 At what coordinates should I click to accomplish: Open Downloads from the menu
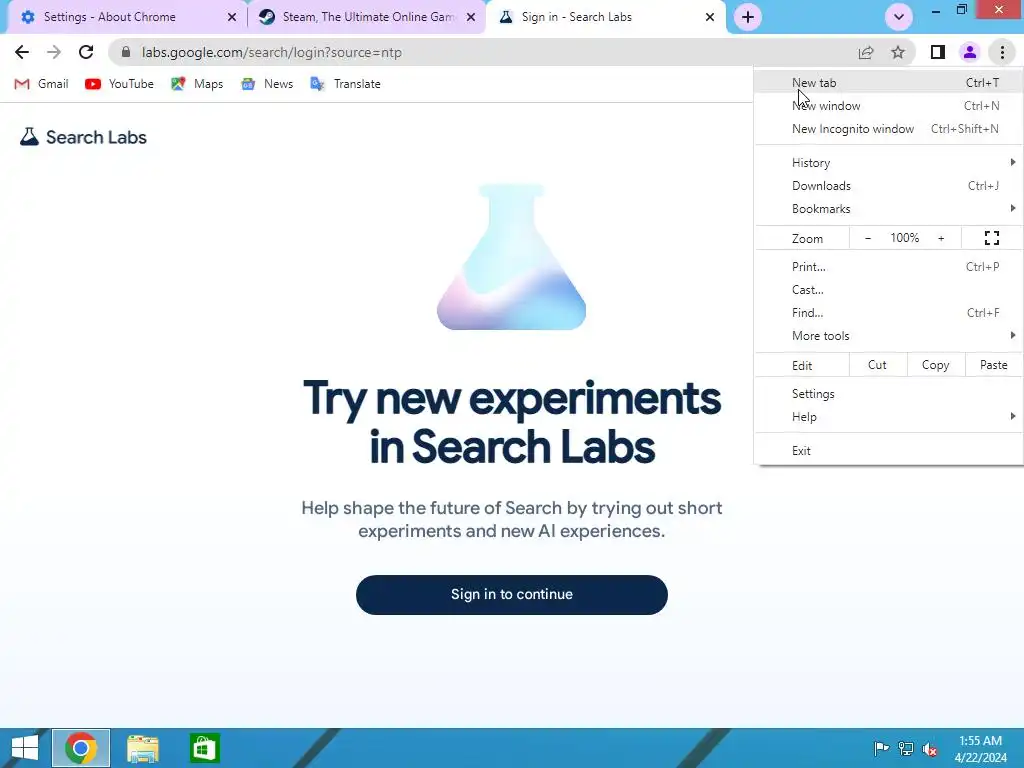tap(888, 185)
